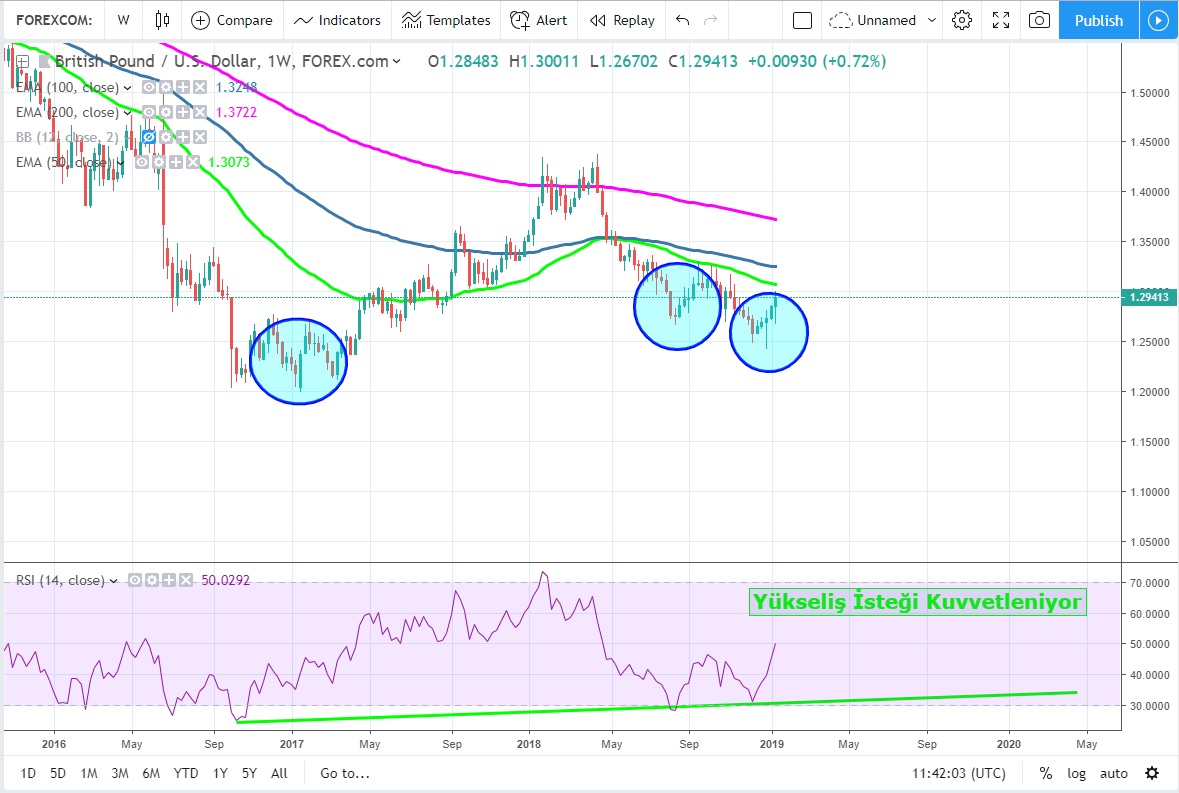
Task: Toggle log scale on price axis
Action: click(1076, 773)
